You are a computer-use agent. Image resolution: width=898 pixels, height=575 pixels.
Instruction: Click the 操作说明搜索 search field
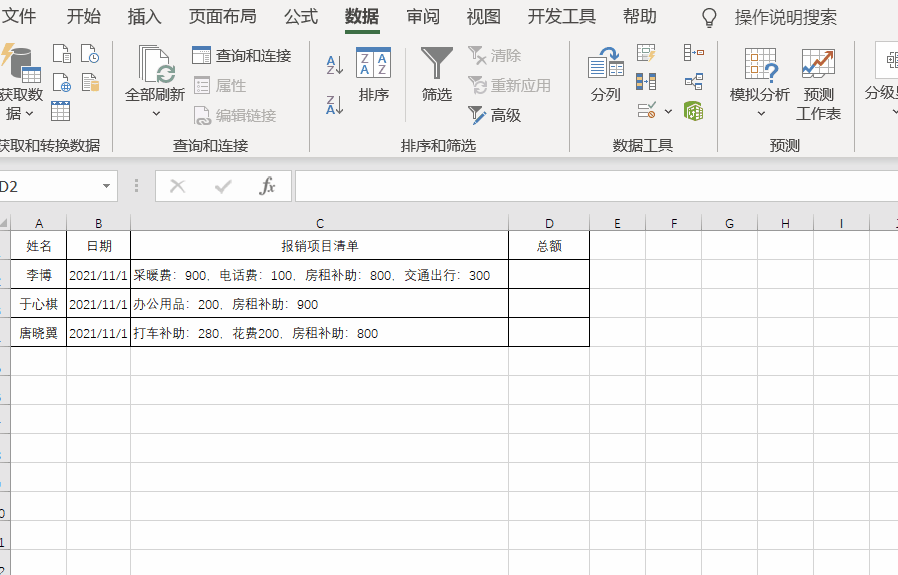786,18
